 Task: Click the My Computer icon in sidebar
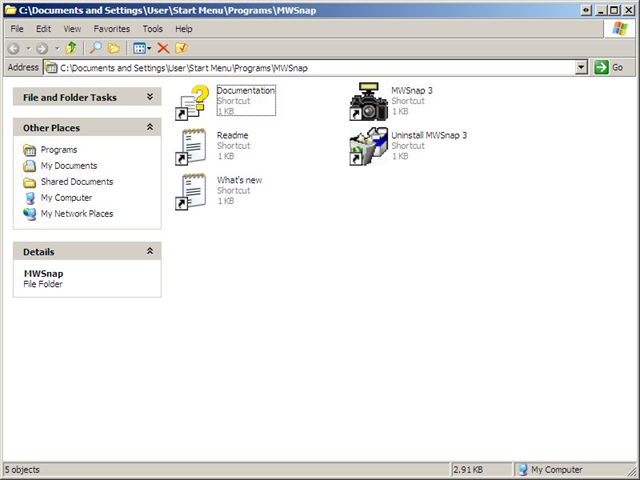(x=30, y=198)
